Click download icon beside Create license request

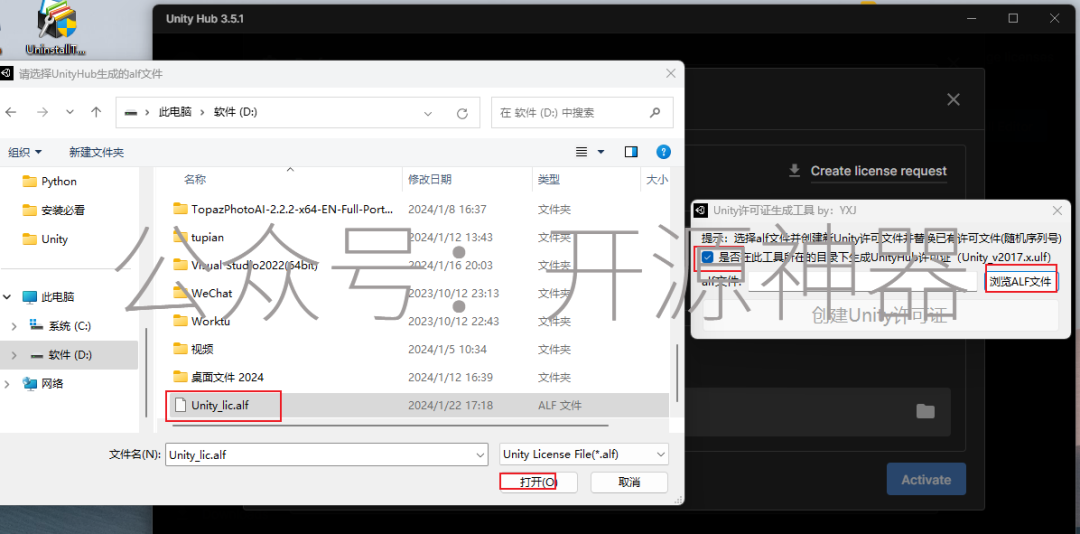click(794, 170)
